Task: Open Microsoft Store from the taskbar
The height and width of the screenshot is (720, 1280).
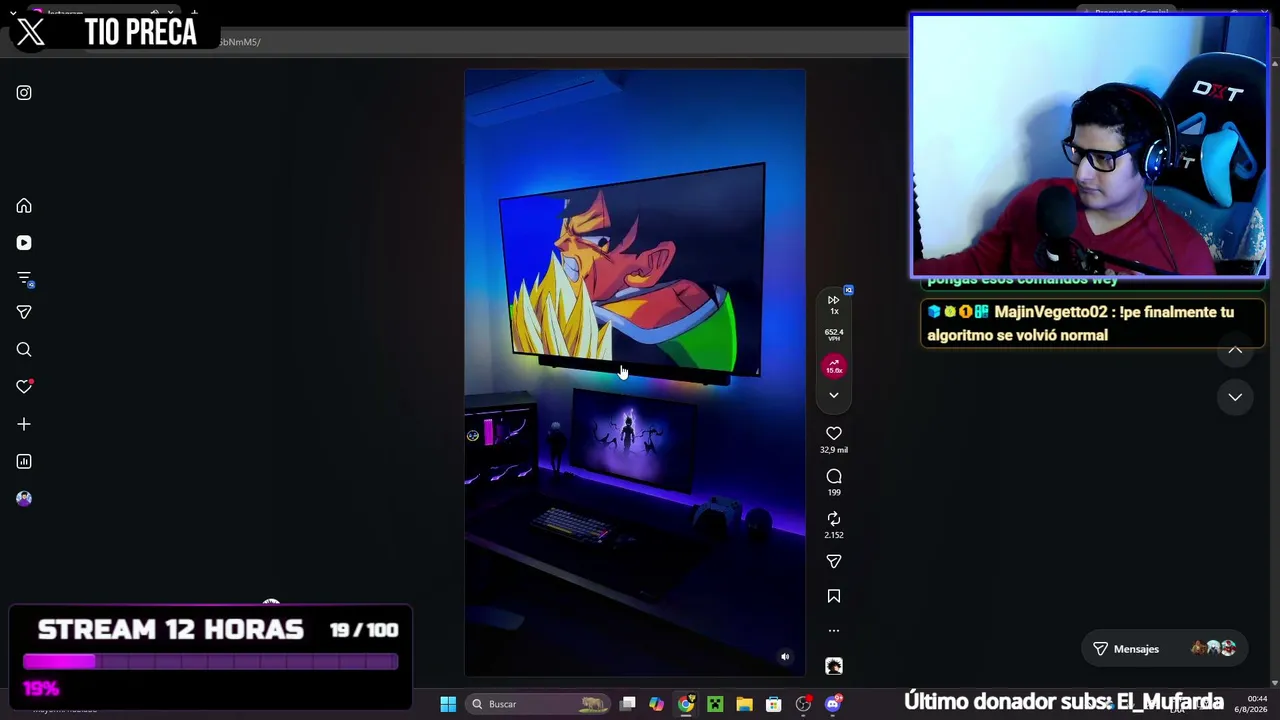Action: [773, 704]
